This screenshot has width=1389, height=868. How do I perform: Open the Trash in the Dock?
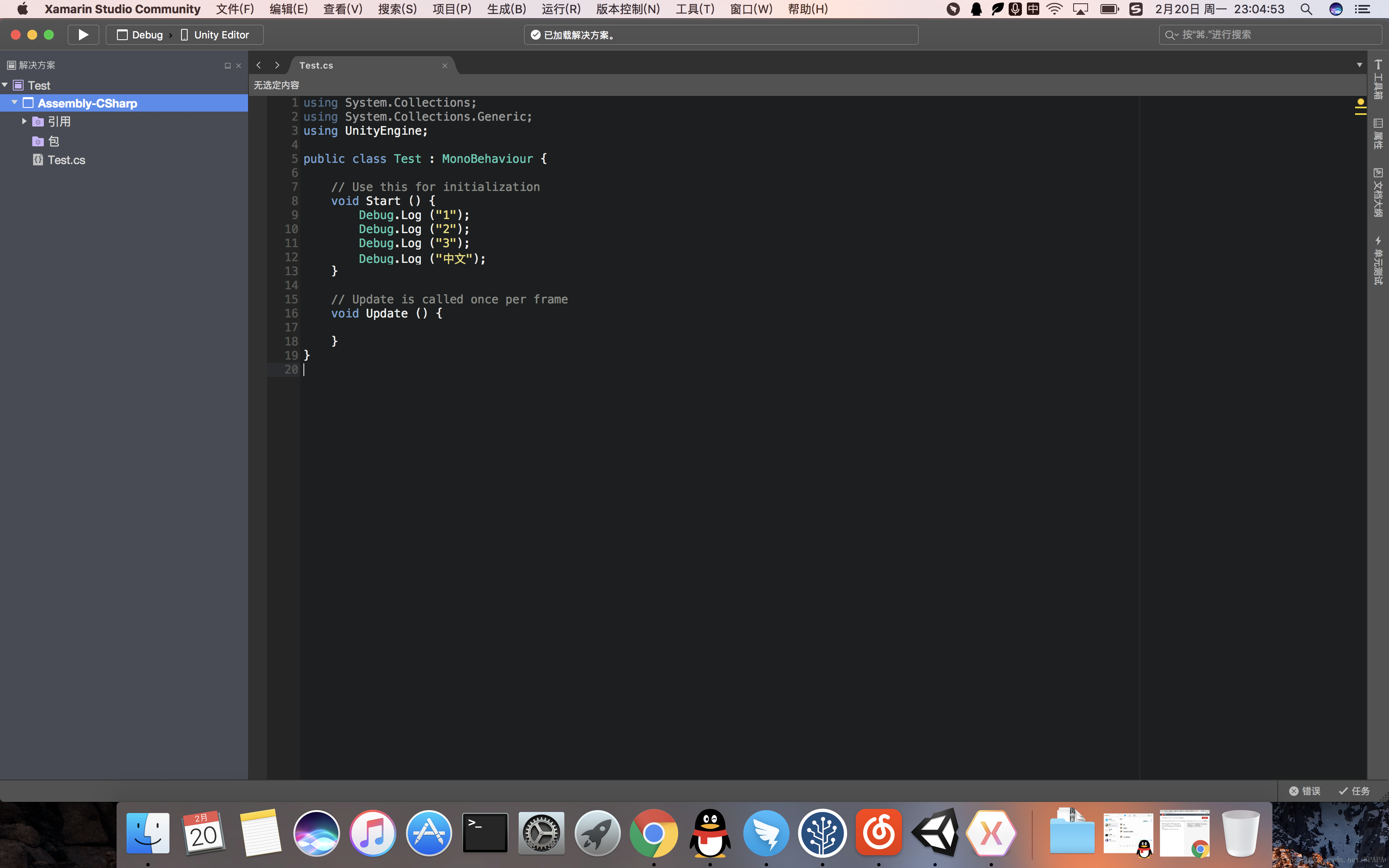pyautogui.click(x=1240, y=833)
